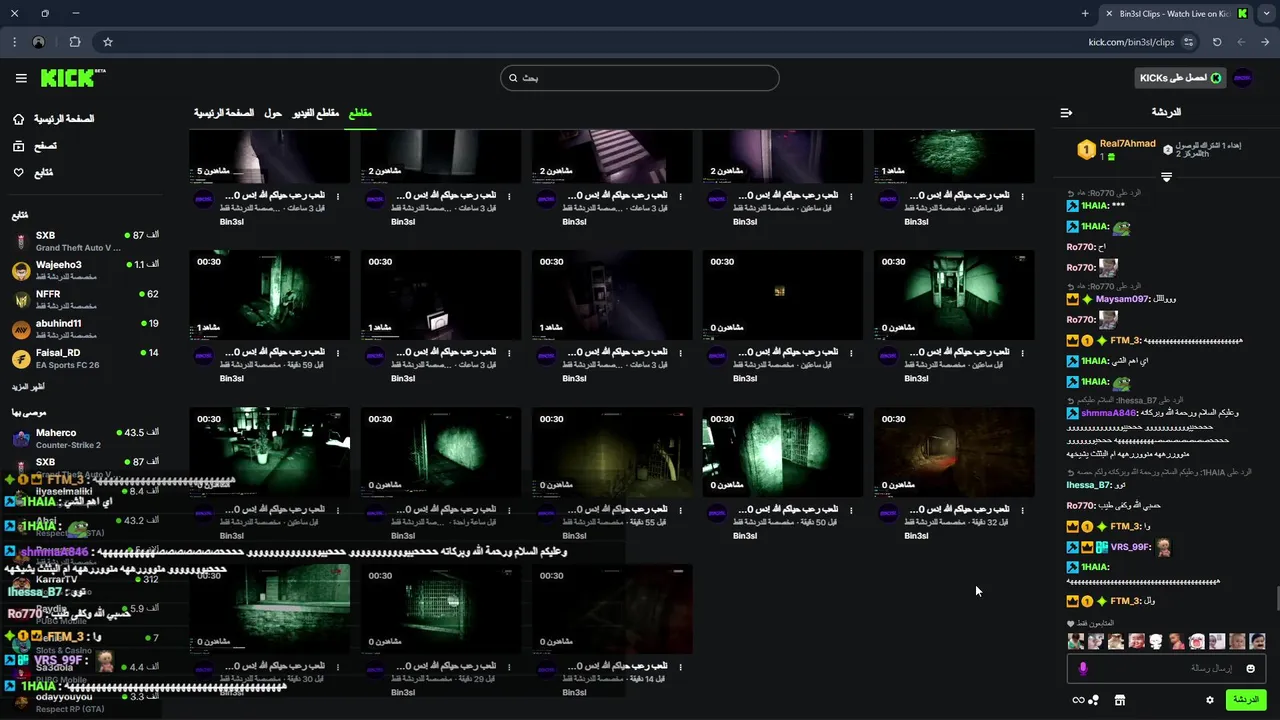Open the shop icon below chat
The image size is (1280, 720).
tap(1120, 700)
